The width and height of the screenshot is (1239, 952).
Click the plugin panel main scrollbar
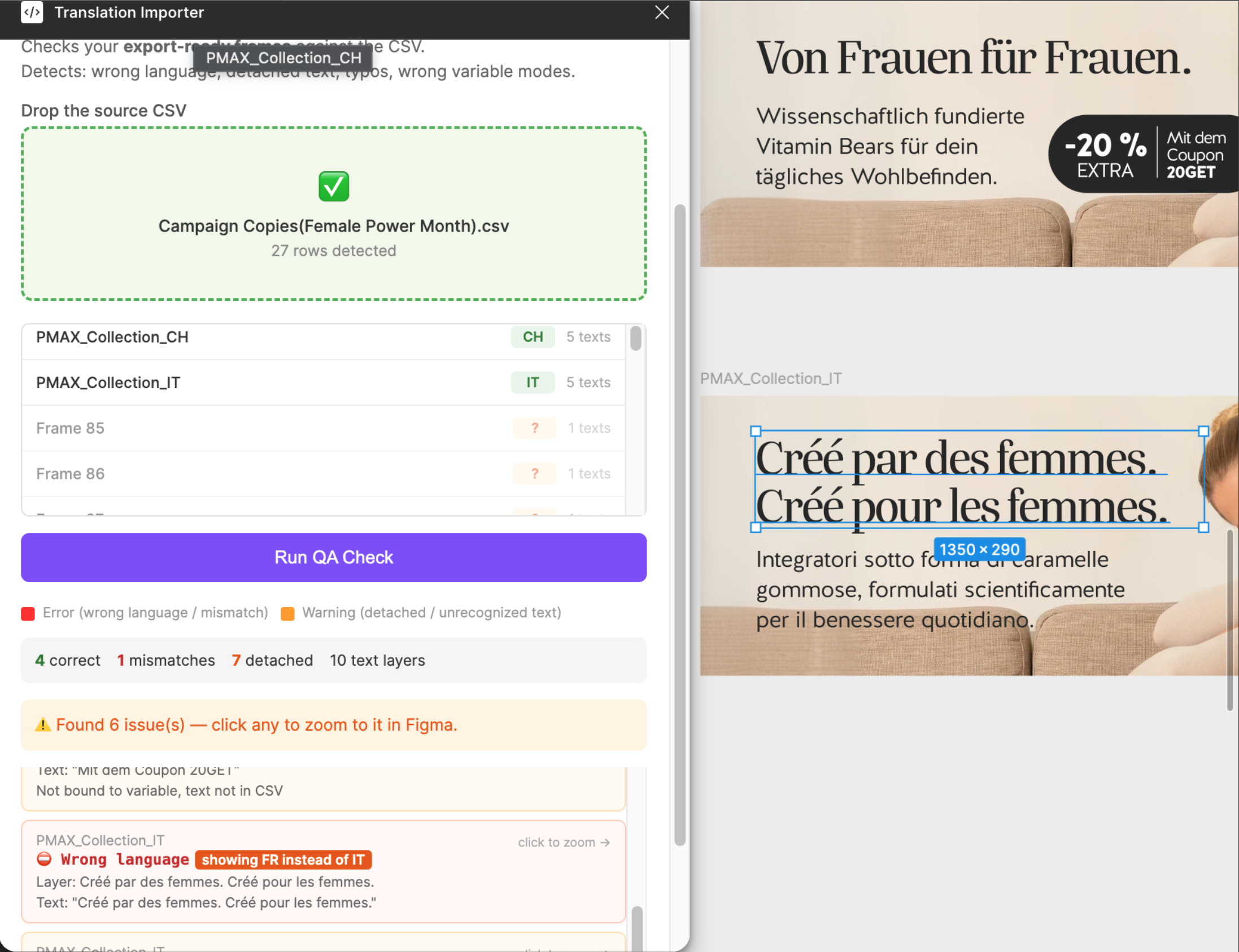click(679, 525)
